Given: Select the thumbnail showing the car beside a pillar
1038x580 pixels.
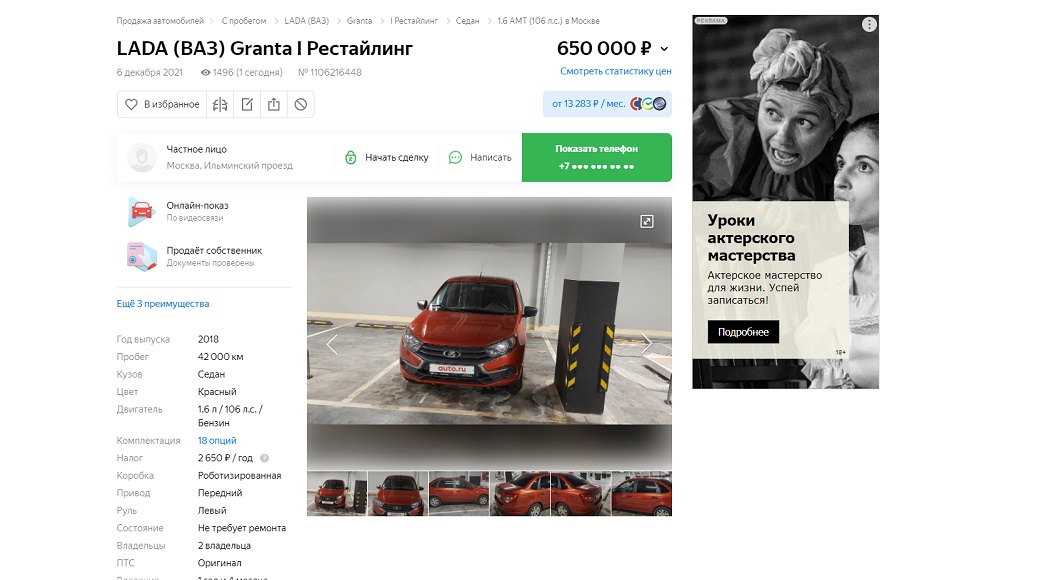Looking at the screenshot, I should click(x=337, y=493).
